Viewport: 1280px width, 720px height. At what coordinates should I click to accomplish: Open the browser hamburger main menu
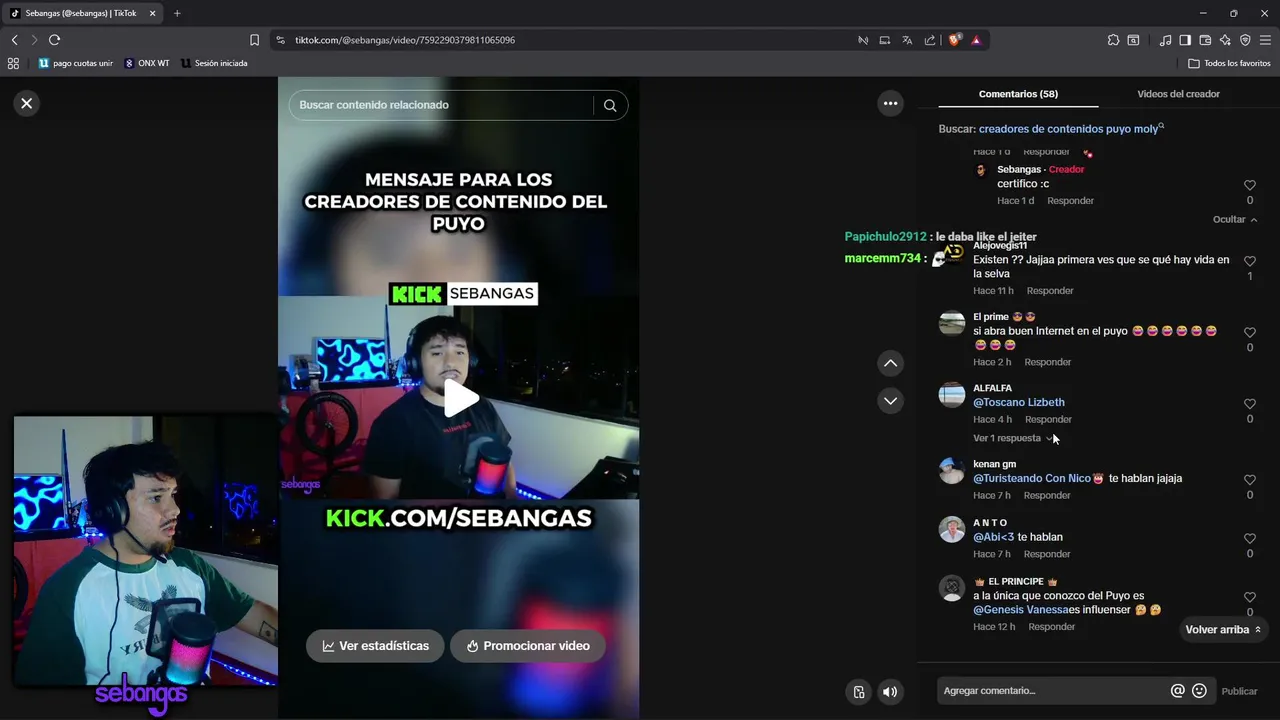(1266, 40)
